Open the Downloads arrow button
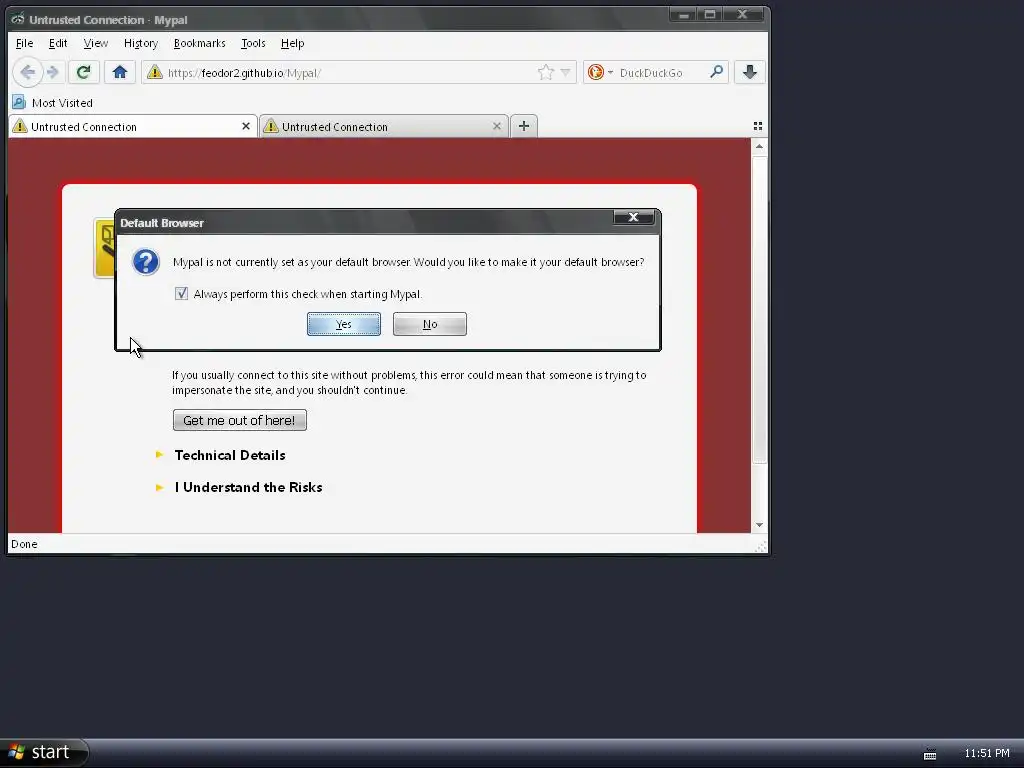 [750, 72]
